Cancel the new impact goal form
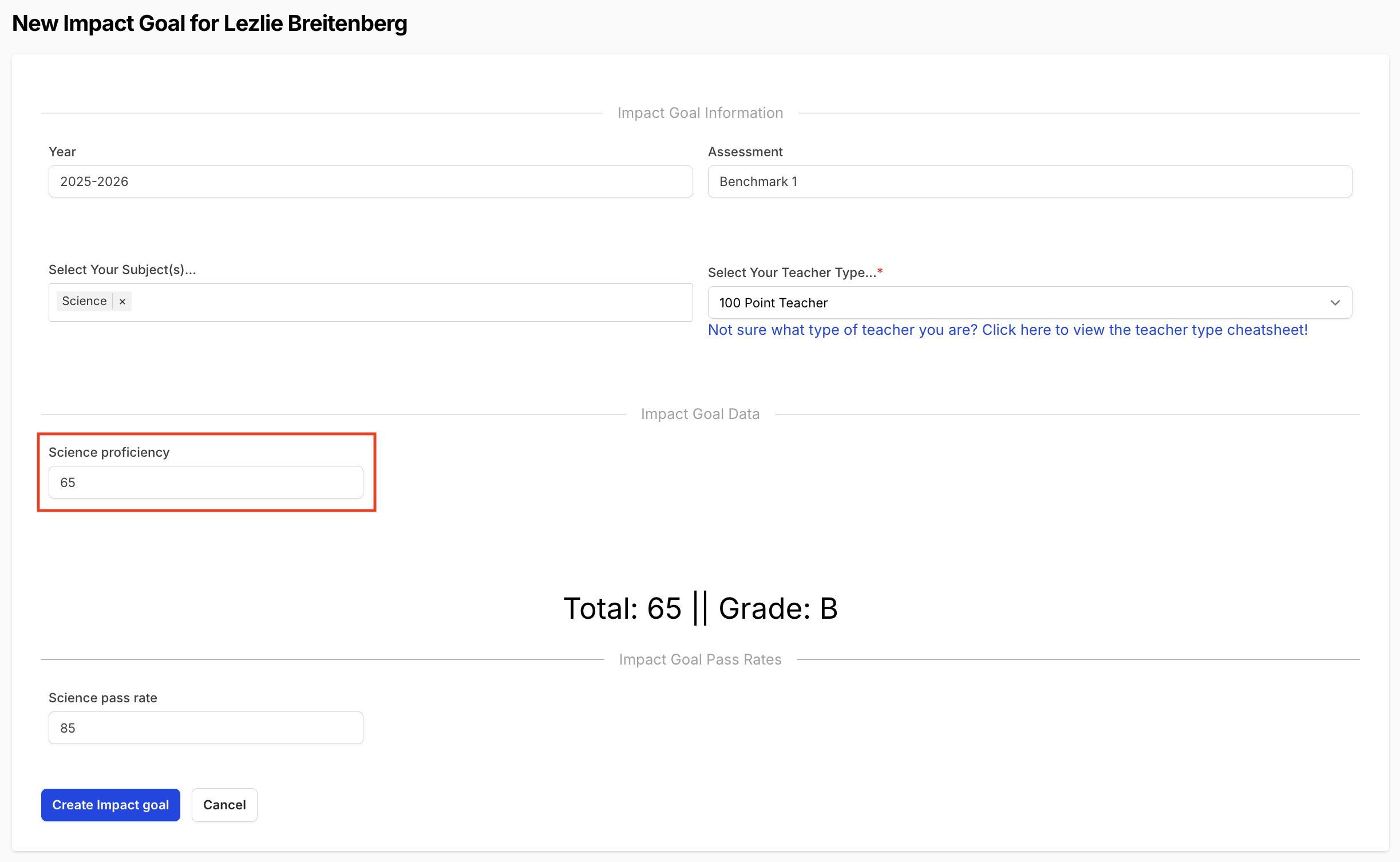 224,805
